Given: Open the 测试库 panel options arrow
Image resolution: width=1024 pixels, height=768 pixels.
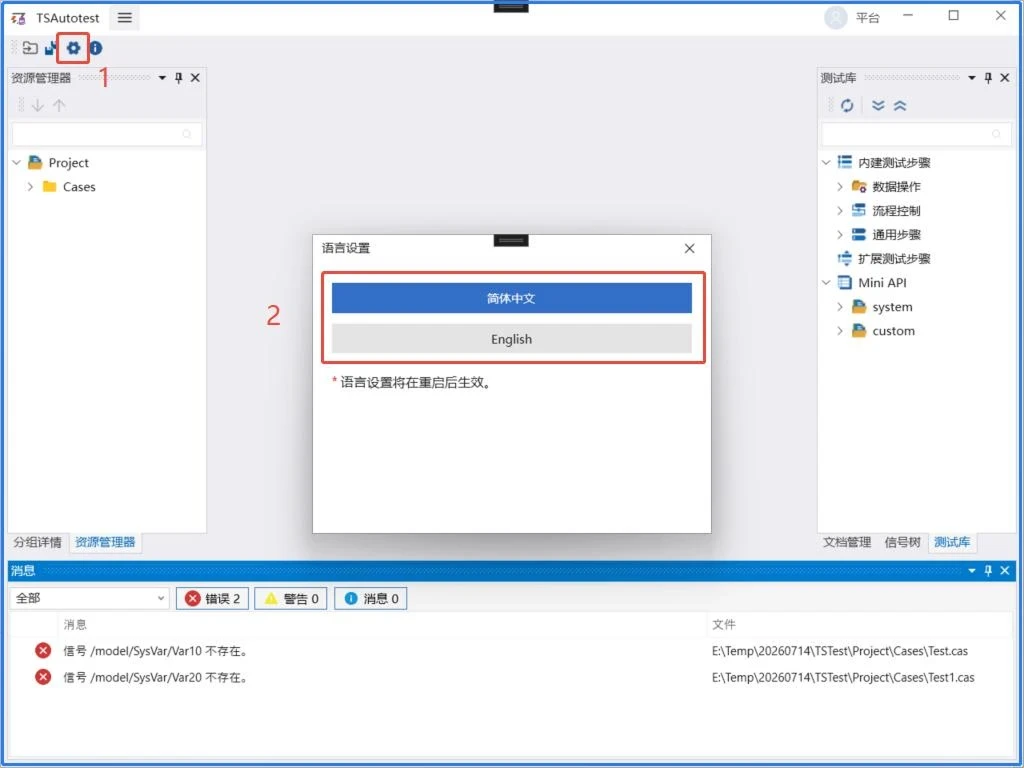Looking at the screenshot, I should click(972, 78).
